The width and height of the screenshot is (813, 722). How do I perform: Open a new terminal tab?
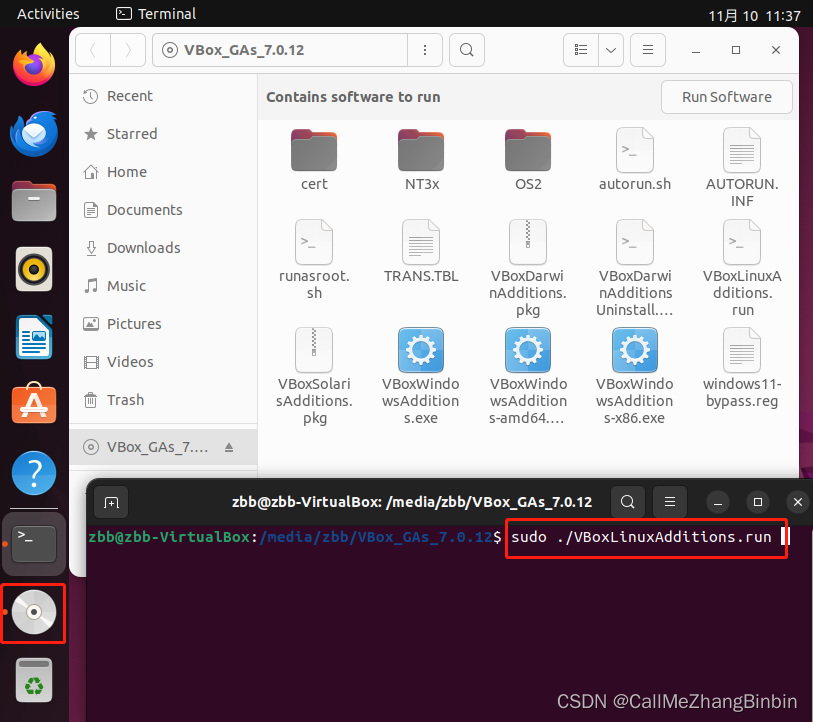click(111, 502)
